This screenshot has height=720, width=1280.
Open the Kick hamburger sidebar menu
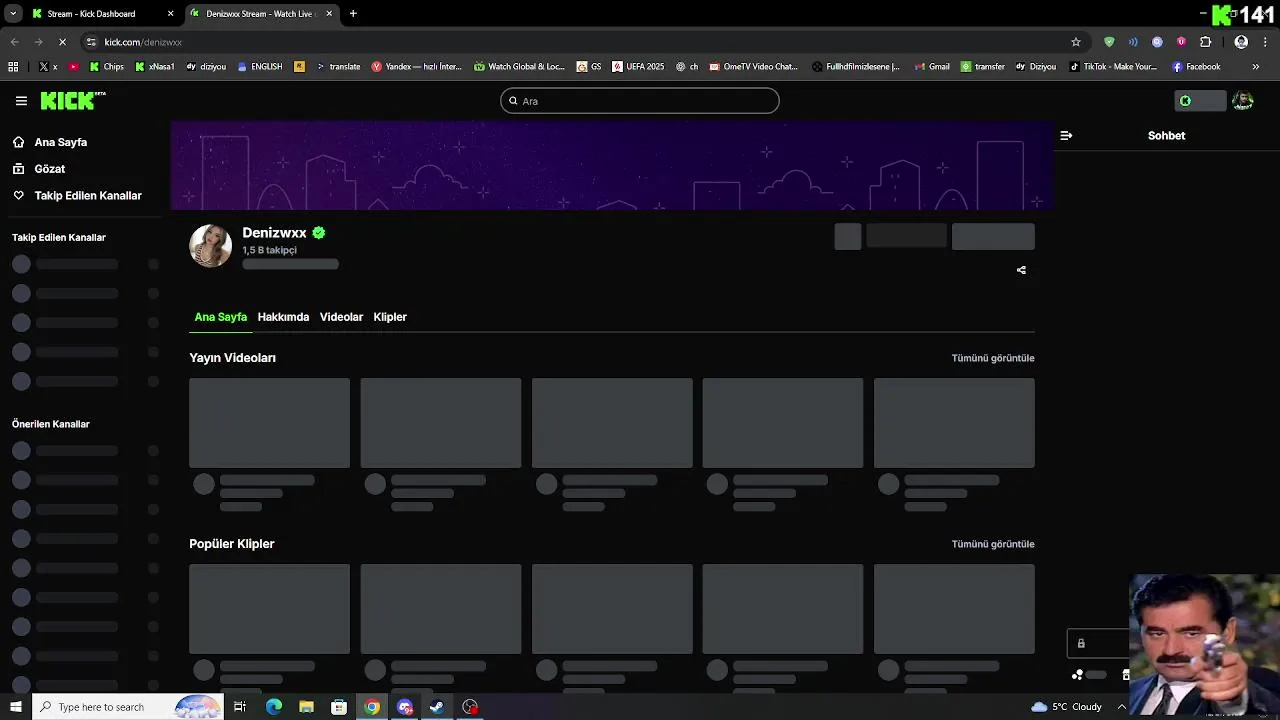pyautogui.click(x=21, y=101)
